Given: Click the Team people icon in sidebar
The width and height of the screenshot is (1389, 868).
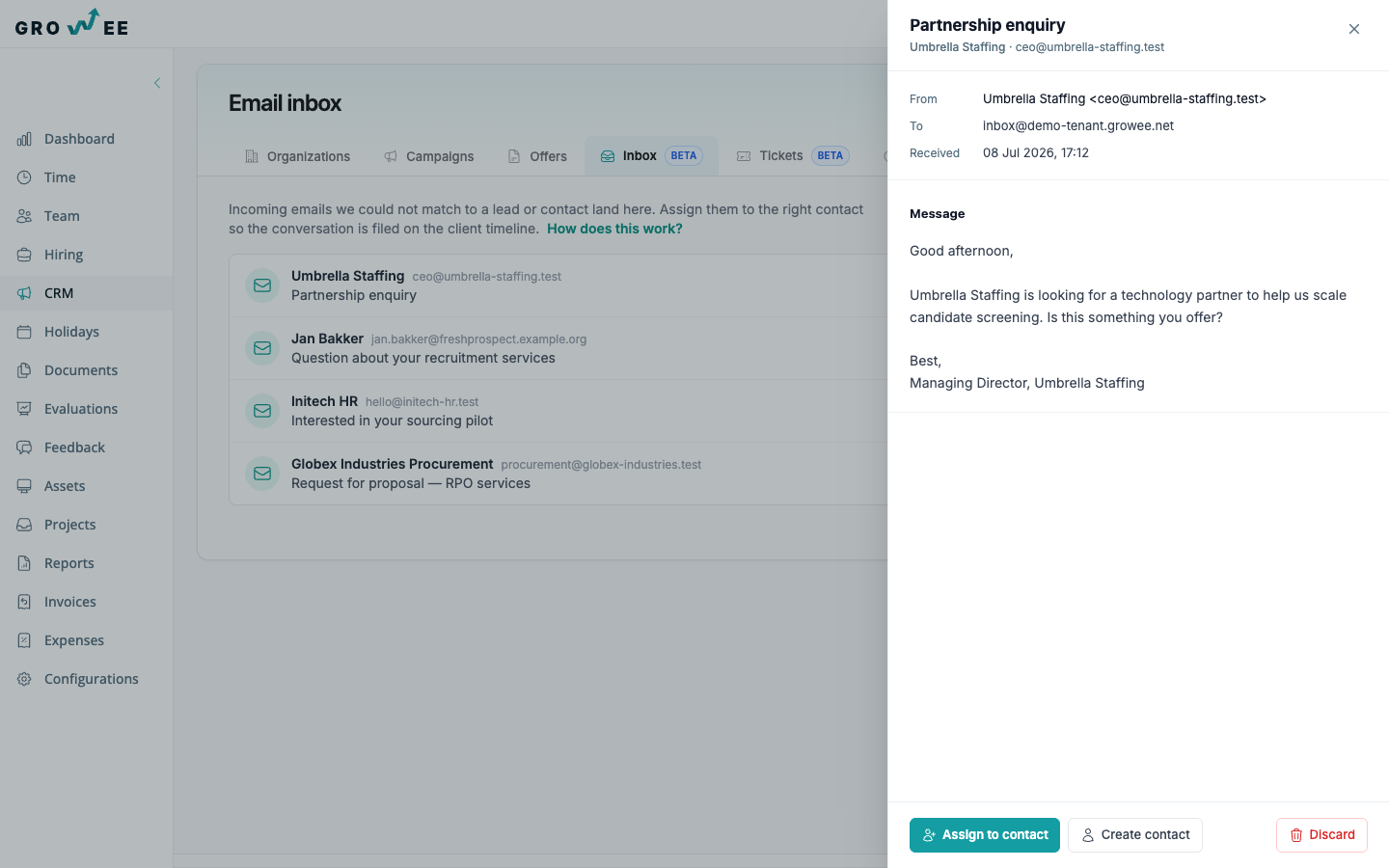Looking at the screenshot, I should click(24, 216).
